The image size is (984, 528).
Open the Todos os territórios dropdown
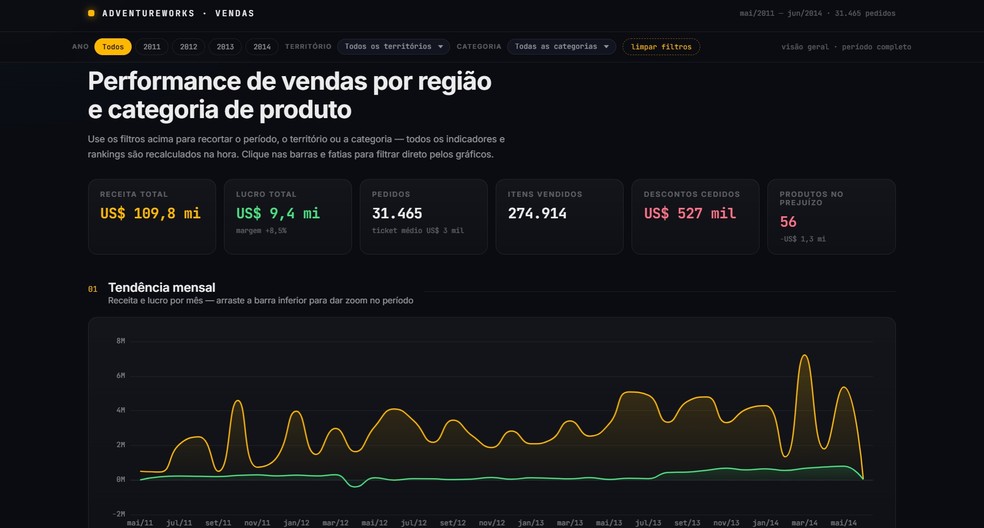393,46
